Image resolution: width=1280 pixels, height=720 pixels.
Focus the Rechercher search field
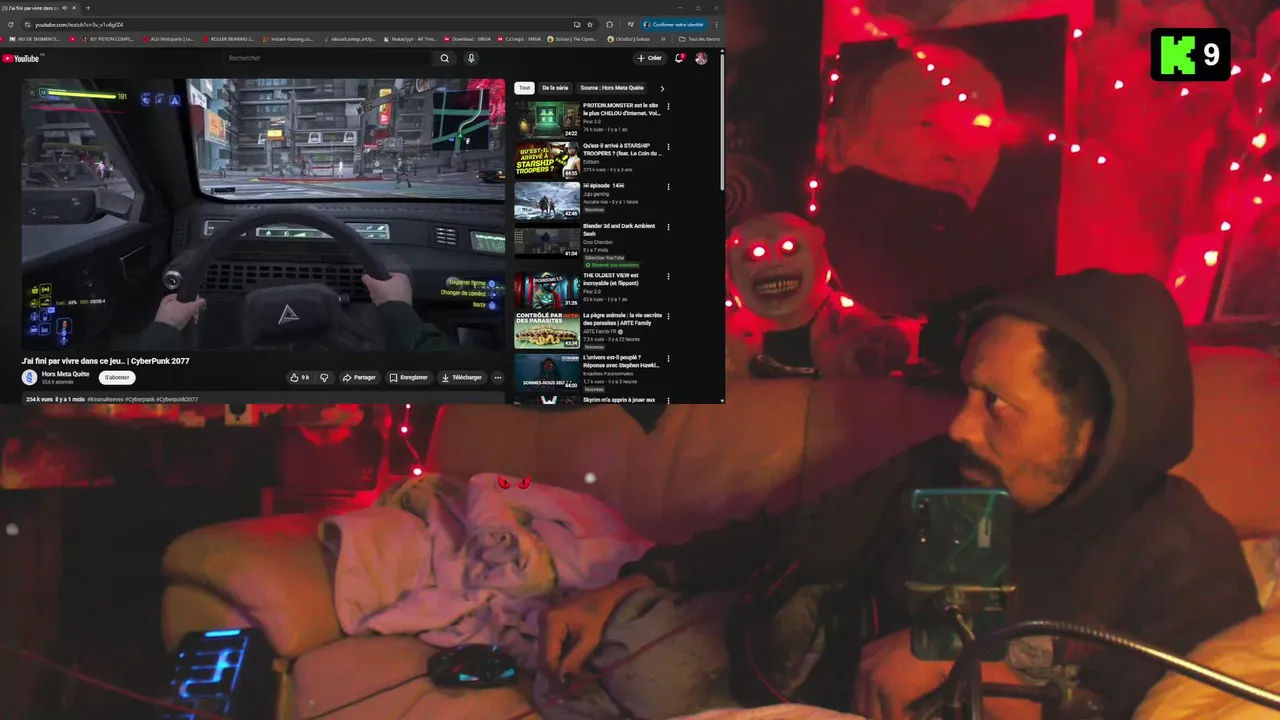(328, 58)
